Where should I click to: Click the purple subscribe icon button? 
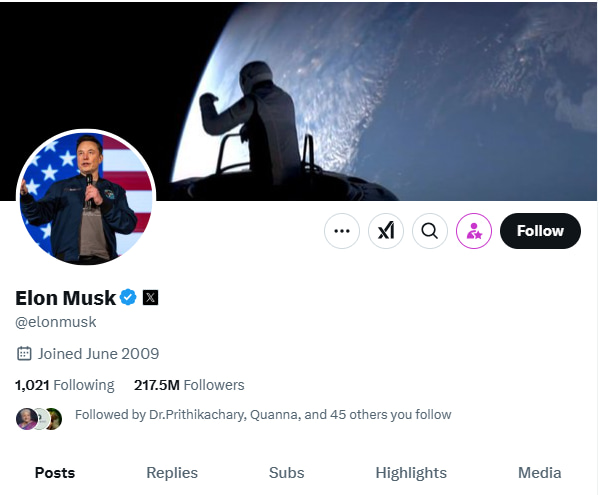coord(474,231)
